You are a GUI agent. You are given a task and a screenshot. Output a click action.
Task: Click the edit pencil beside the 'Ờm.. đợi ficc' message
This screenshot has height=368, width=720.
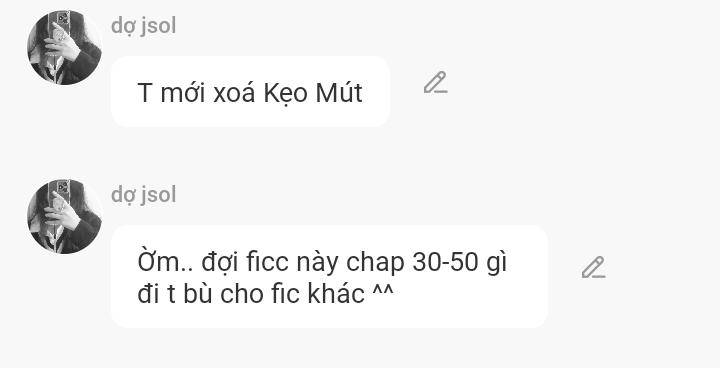(x=593, y=267)
